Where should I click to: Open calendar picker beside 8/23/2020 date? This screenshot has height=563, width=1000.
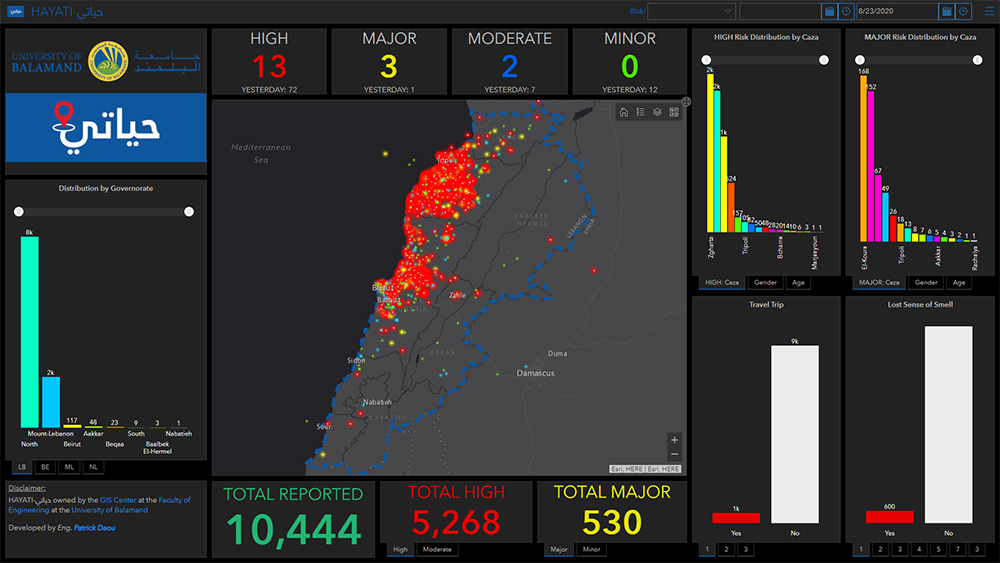tap(946, 11)
